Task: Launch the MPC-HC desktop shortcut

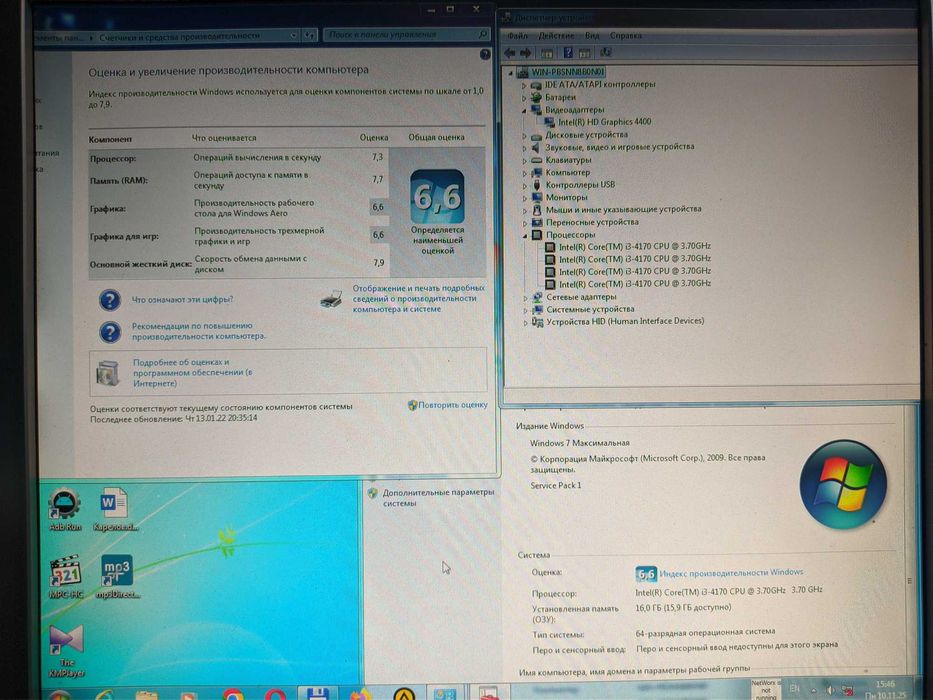Action: click(66, 577)
